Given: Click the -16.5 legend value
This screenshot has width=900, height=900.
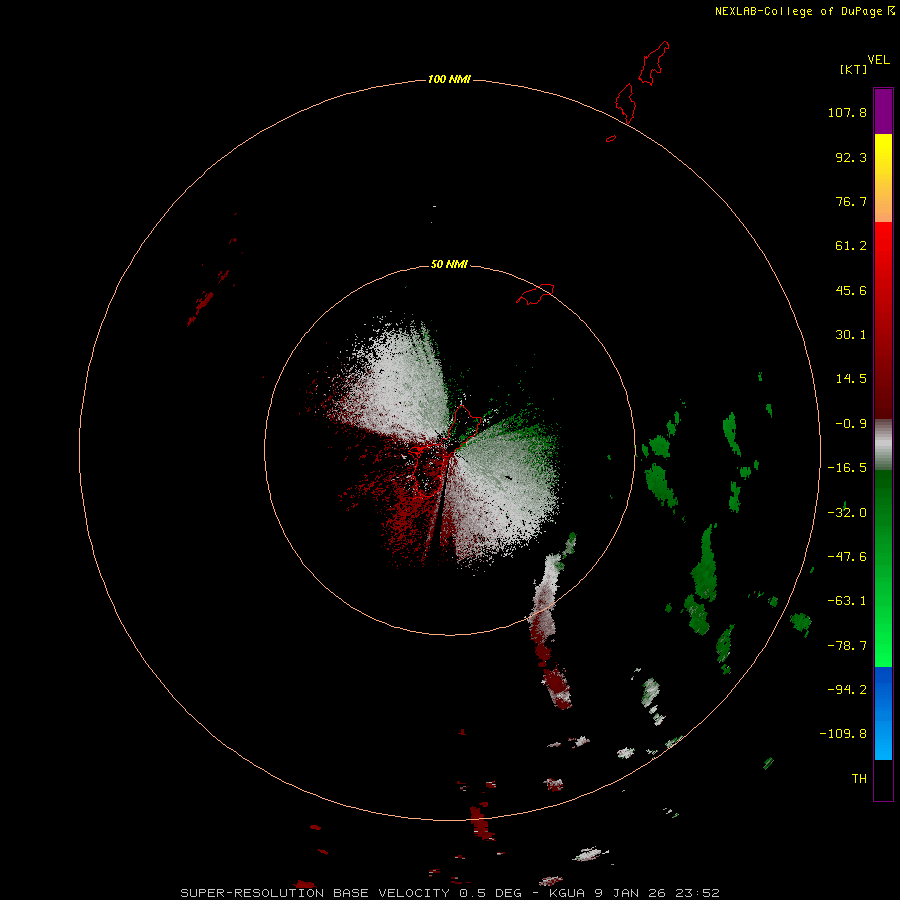Looking at the screenshot, I should click(x=847, y=468).
